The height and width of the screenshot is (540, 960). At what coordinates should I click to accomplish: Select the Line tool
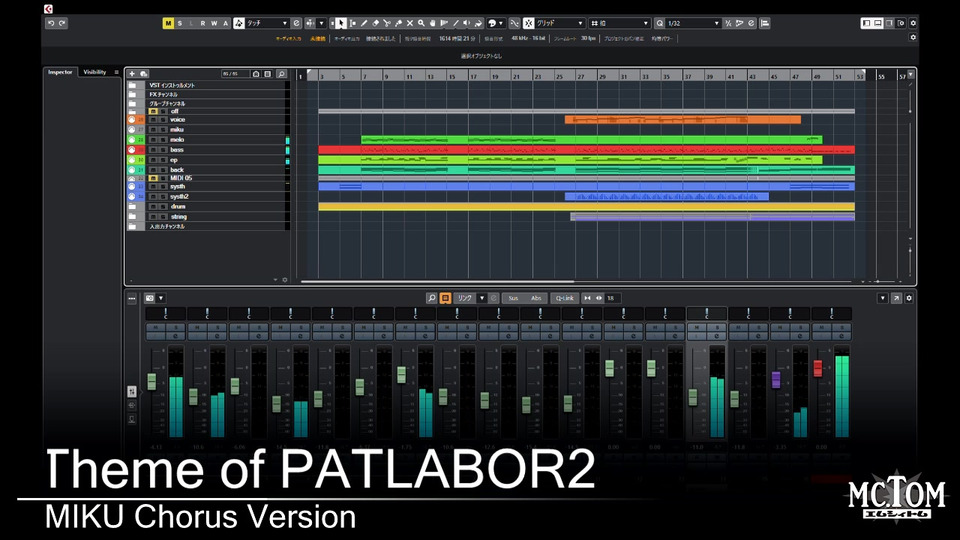(456, 23)
